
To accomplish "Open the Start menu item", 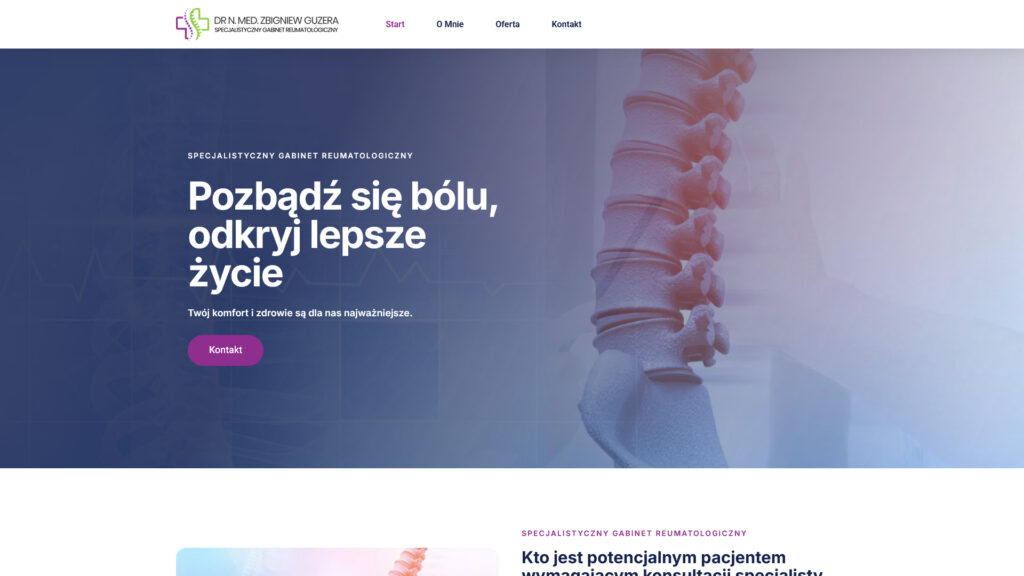I will tap(395, 24).
